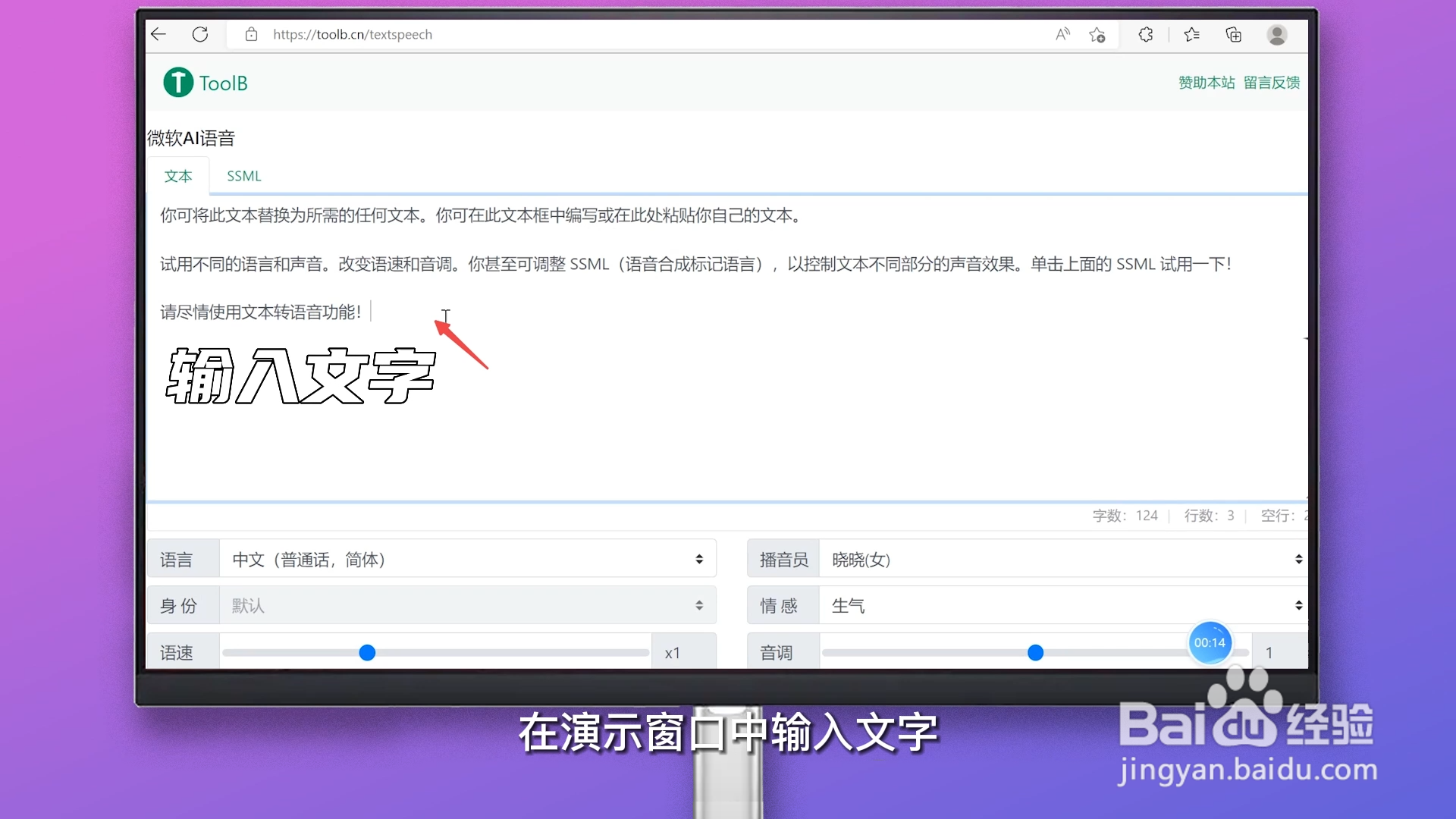The height and width of the screenshot is (819, 1456).
Task: Open the browser extensions icon
Action: click(x=1146, y=34)
